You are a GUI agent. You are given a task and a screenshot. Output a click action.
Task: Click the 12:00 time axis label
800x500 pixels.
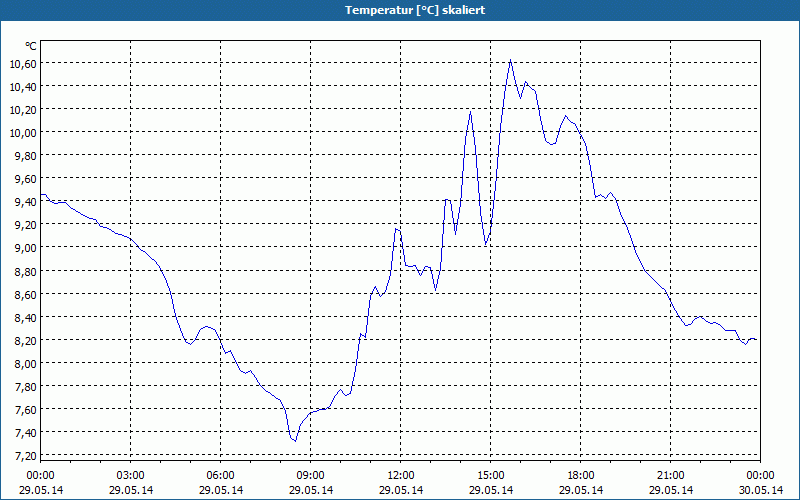(x=401, y=475)
